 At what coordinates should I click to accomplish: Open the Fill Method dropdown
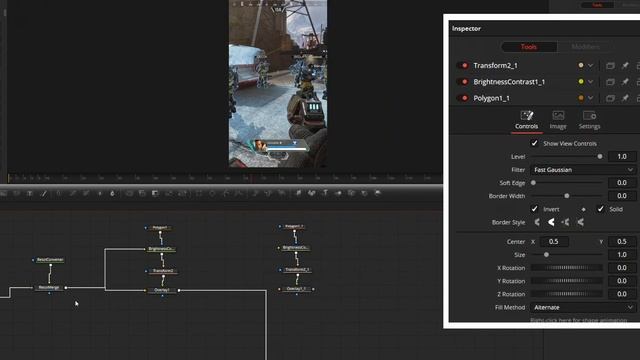(x=583, y=307)
